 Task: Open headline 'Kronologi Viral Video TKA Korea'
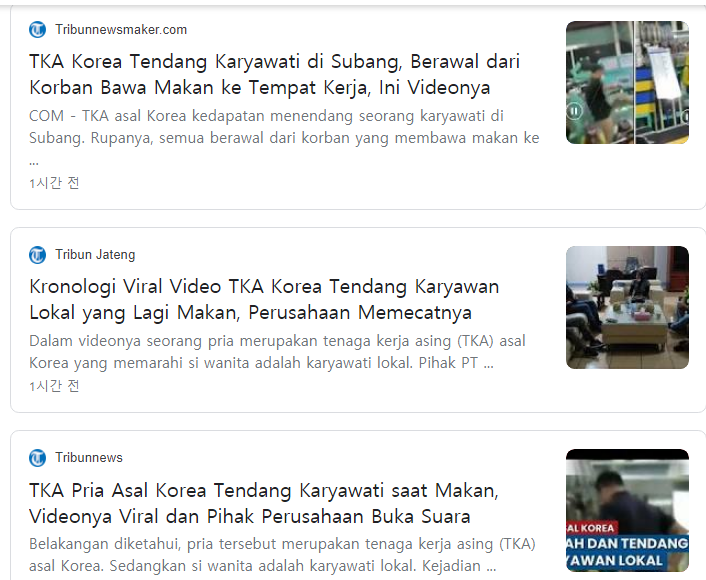click(x=264, y=299)
